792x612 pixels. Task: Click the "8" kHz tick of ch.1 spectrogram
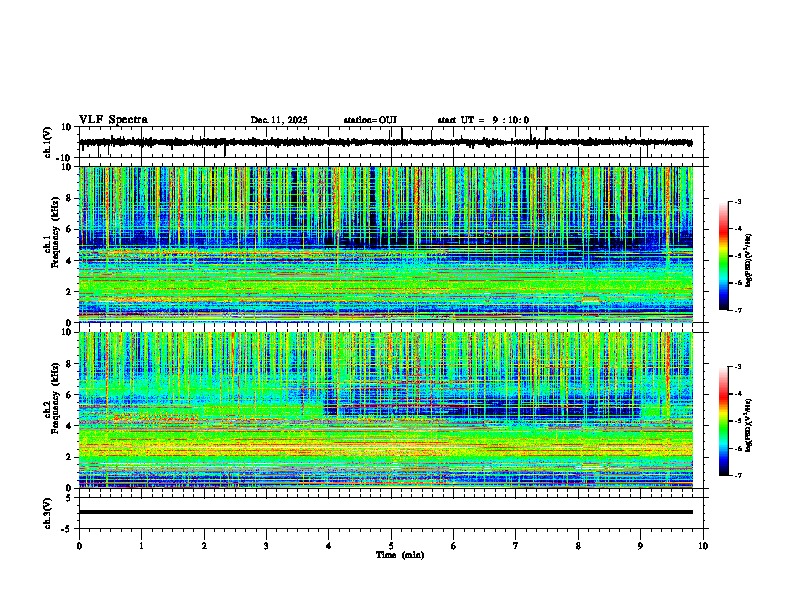coord(70,198)
